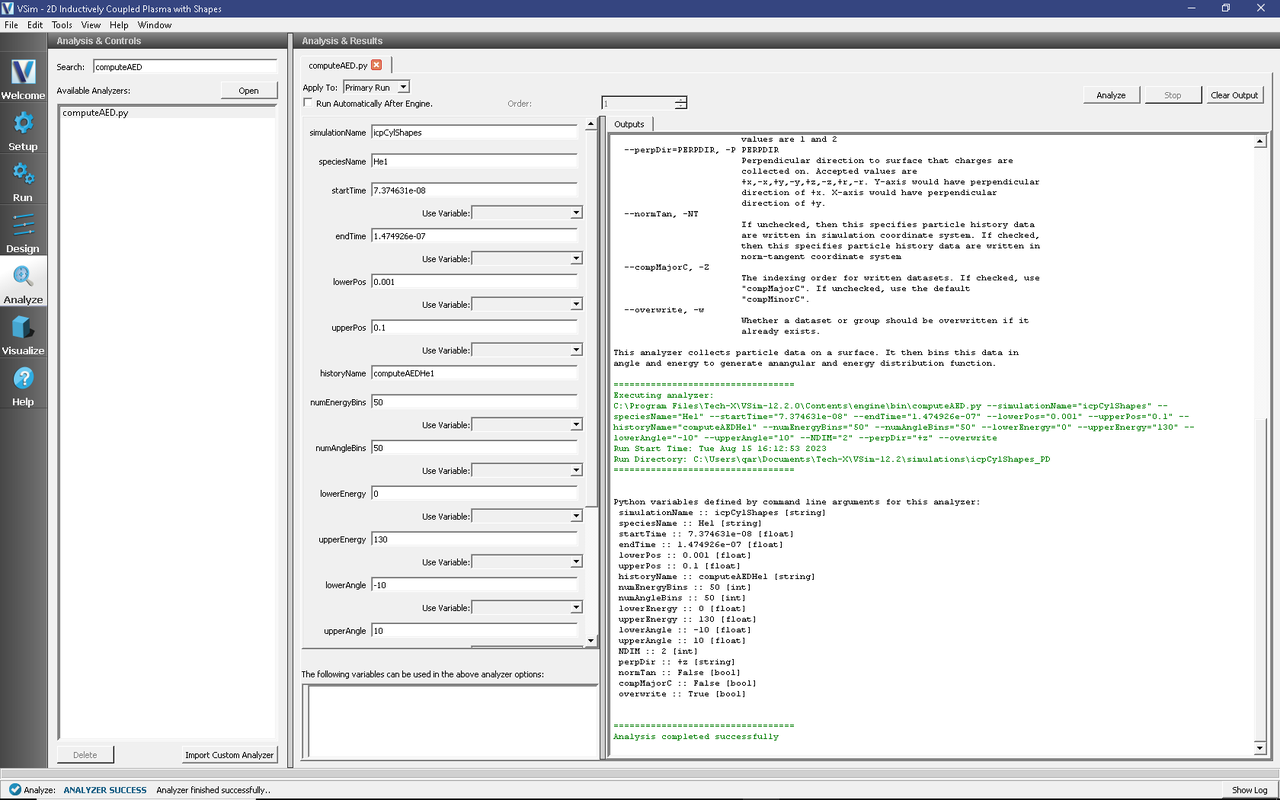Click the Delete button

85,755
